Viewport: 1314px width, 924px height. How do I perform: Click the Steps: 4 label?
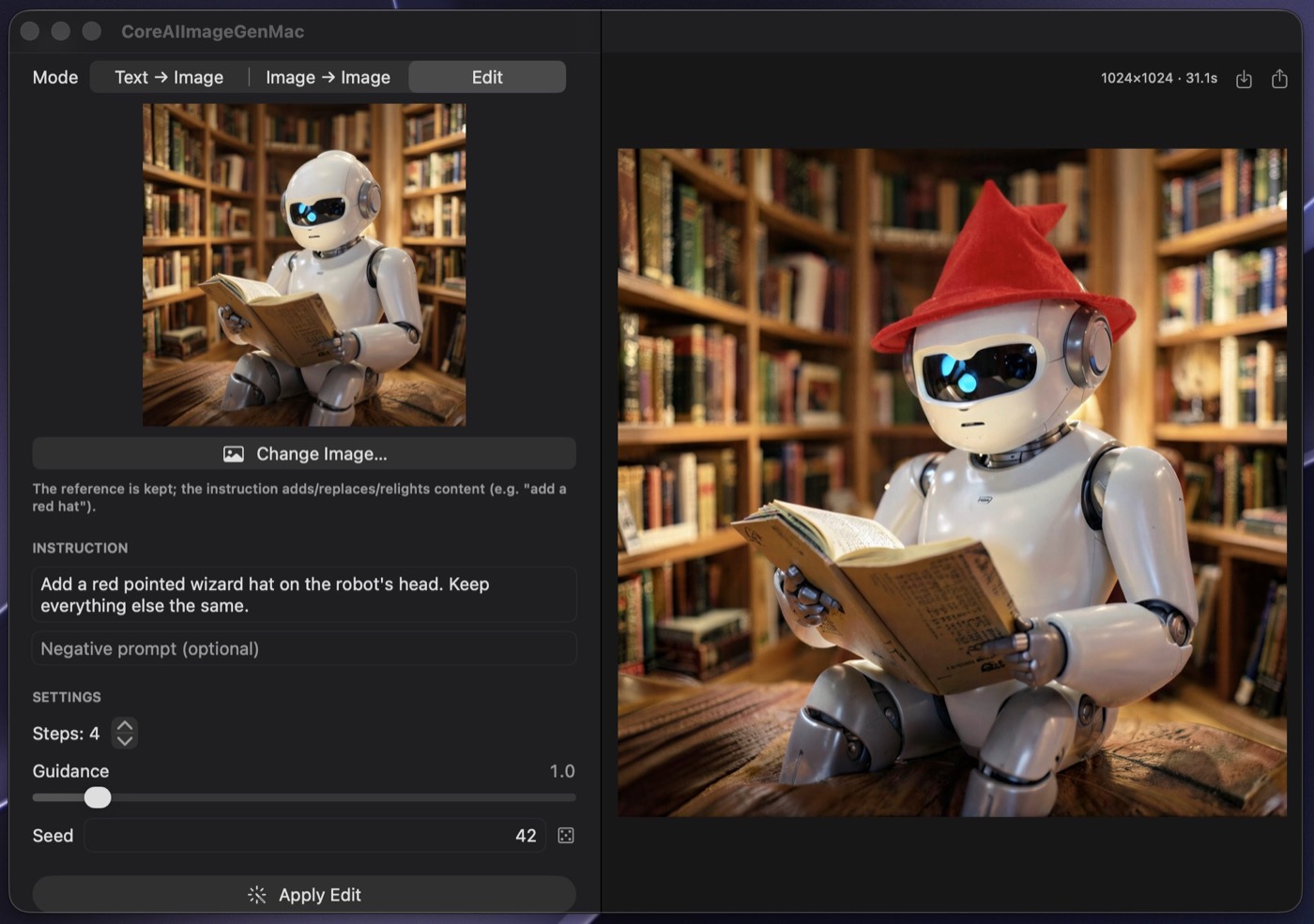(x=66, y=734)
